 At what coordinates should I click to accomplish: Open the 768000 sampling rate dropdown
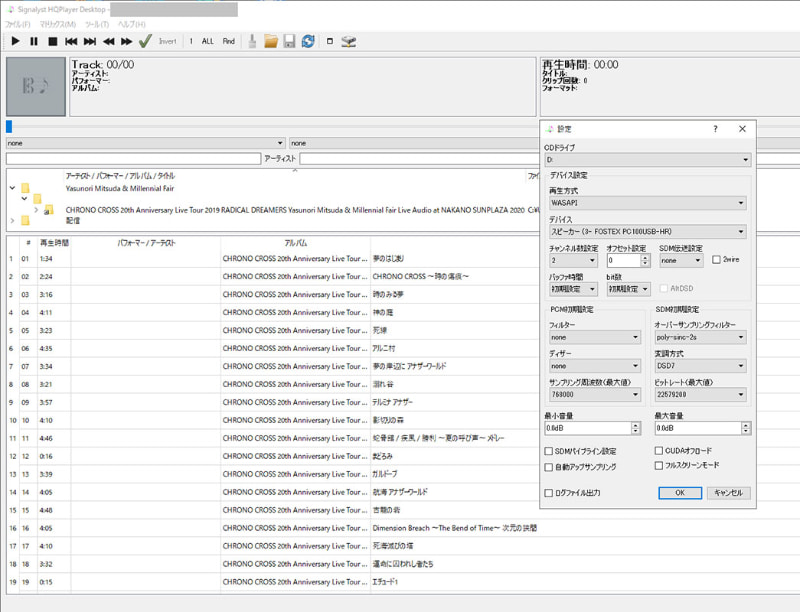click(x=595, y=394)
